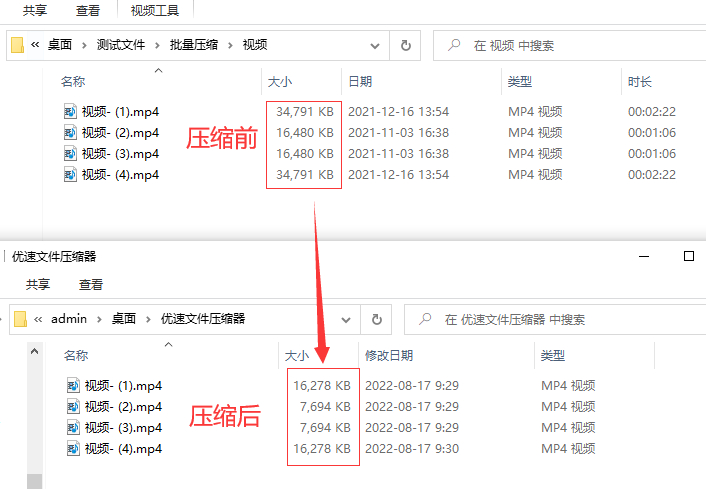Open address history dropdown in 视频 window
Image resolution: width=706 pixels, height=489 pixels.
point(375,45)
